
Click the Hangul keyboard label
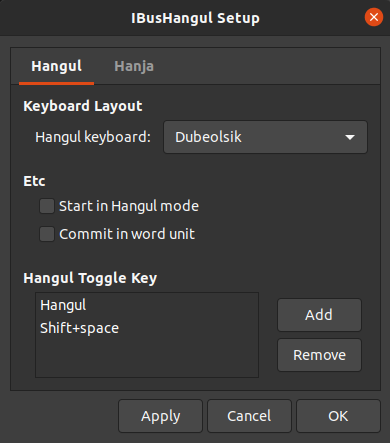pyautogui.click(x=93, y=137)
